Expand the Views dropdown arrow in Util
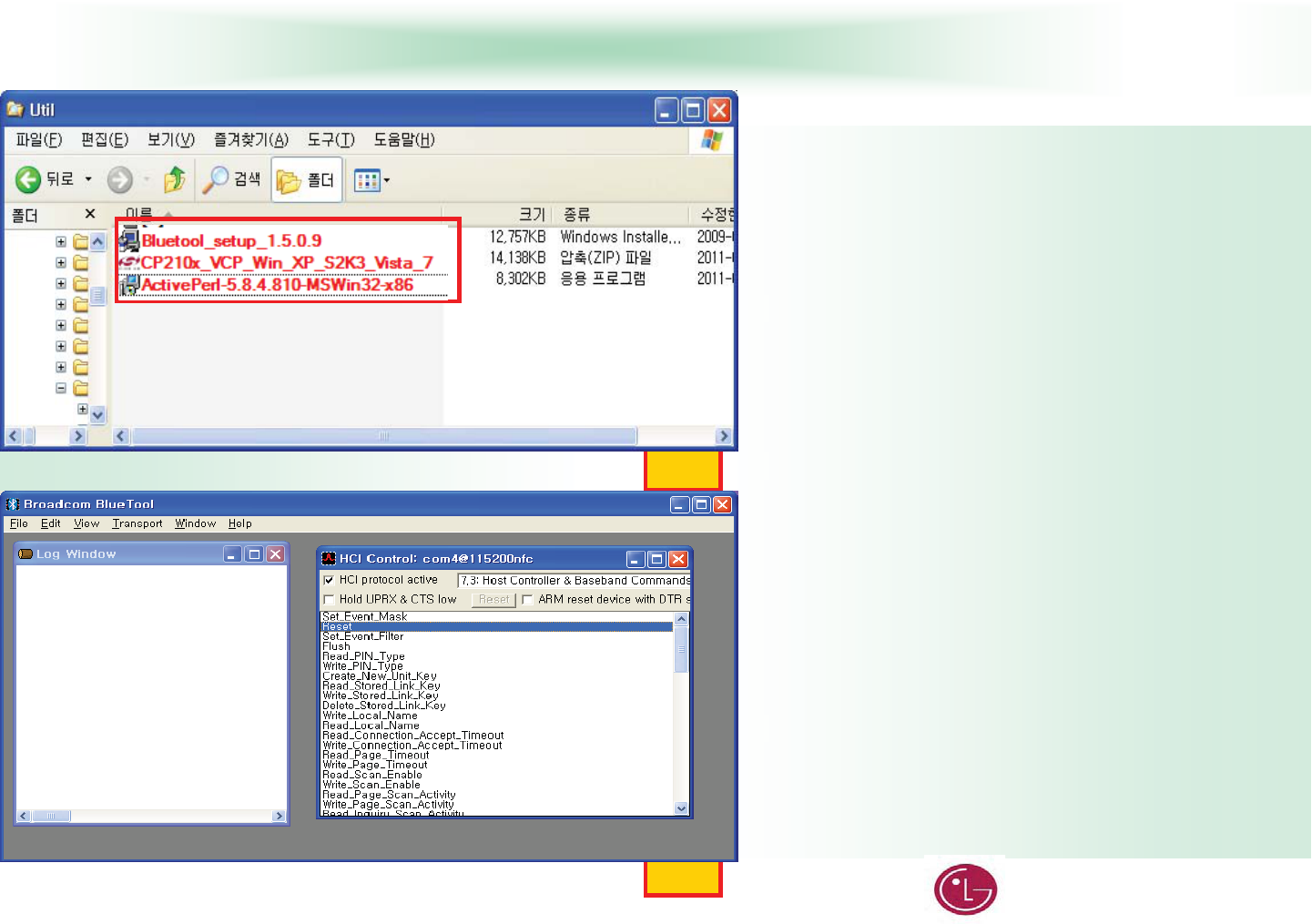 pyautogui.click(x=387, y=180)
